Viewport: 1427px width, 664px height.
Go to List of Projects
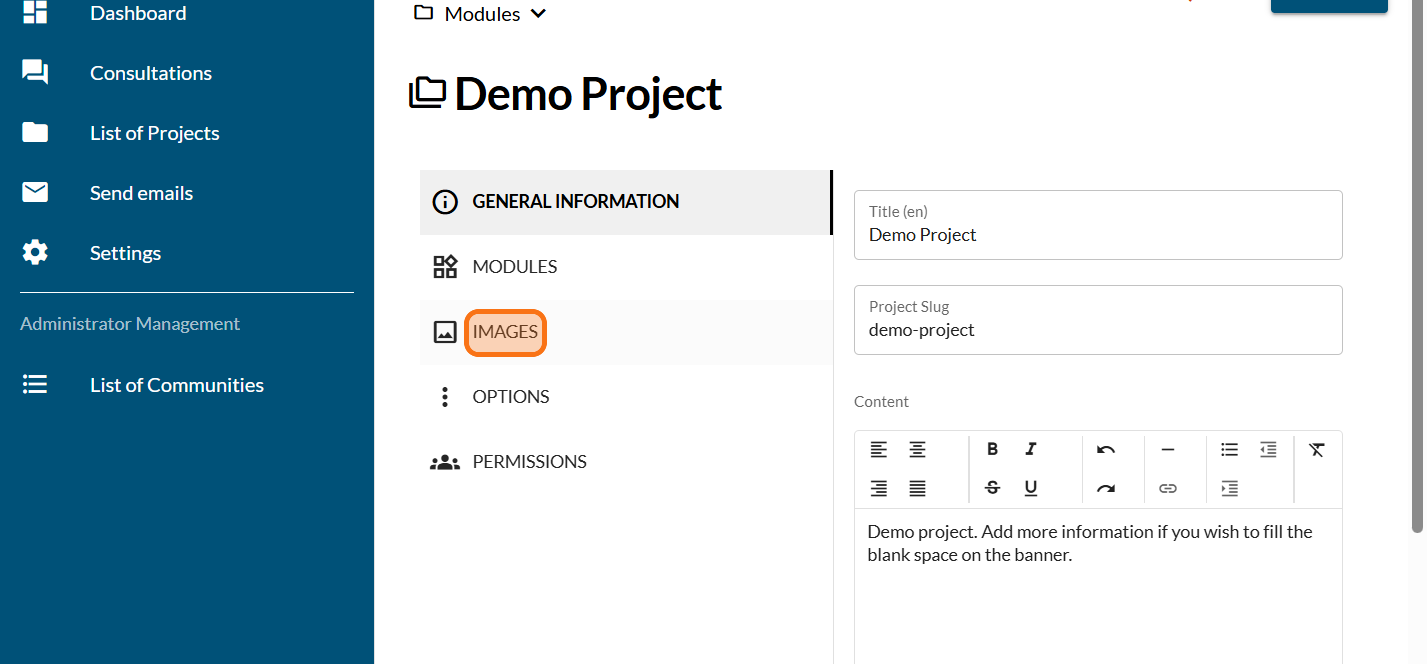[x=154, y=133]
